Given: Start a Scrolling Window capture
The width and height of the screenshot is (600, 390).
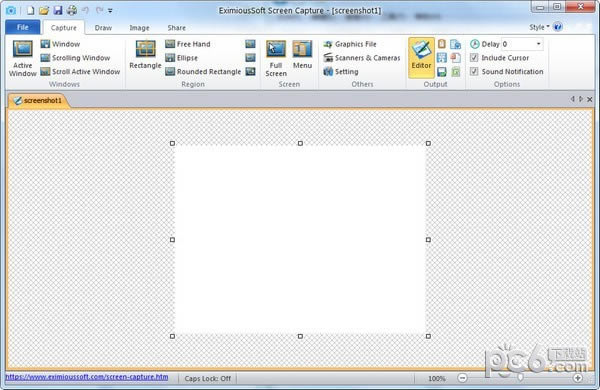Looking at the screenshot, I should (75, 58).
